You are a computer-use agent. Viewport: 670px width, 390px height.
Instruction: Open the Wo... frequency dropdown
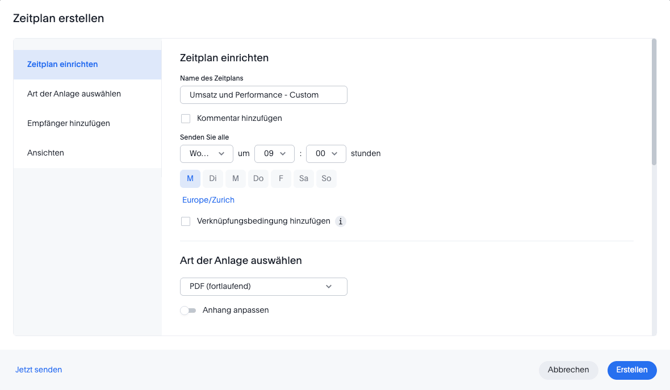pos(206,154)
